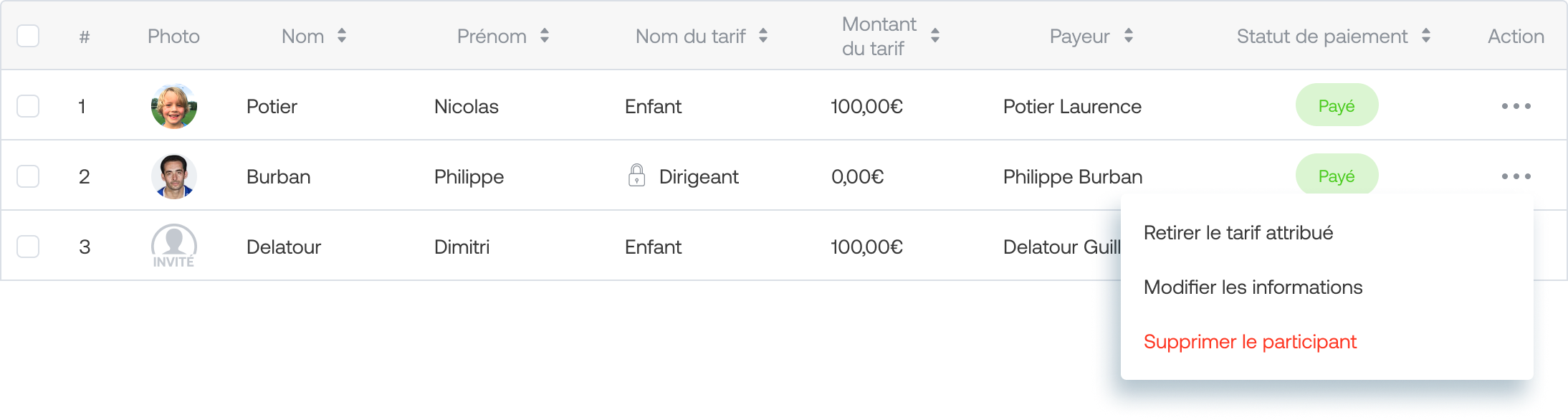Sort by Nom column arrows
Screen dimensions: 1568x420
342,36
